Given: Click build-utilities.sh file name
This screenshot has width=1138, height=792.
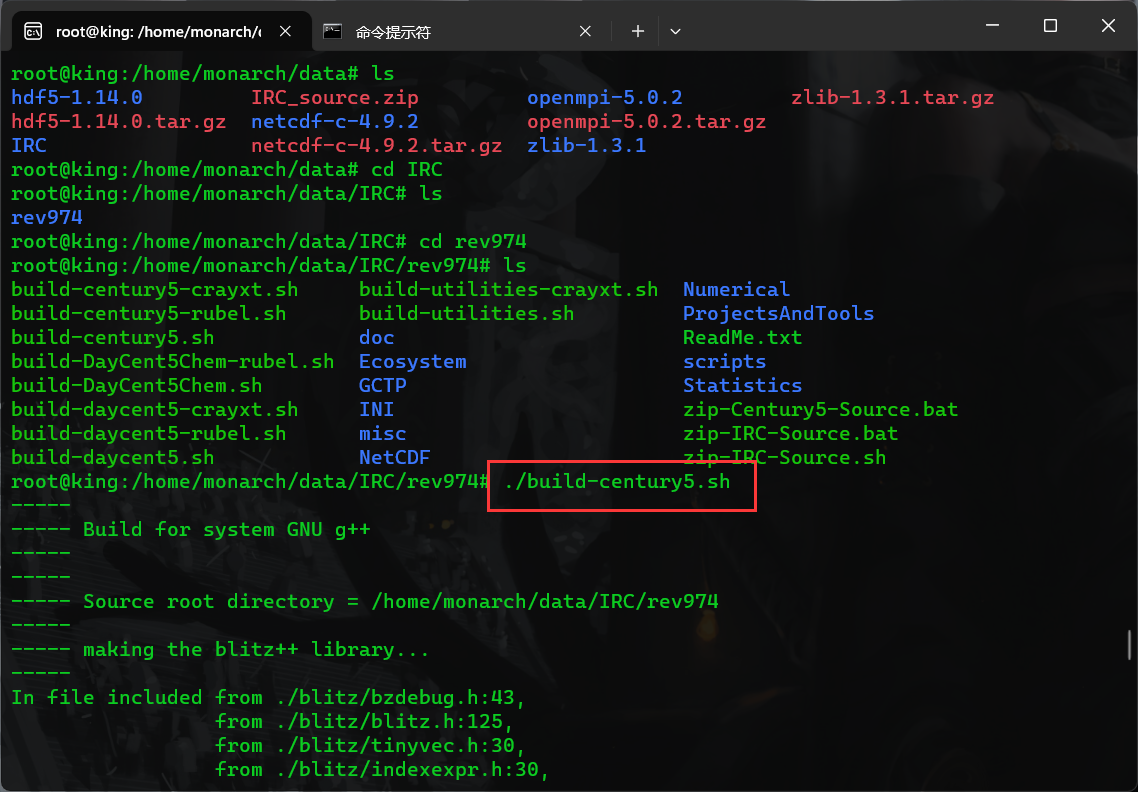Looking at the screenshot, I should pyautogui.click(x=466, y=313).
